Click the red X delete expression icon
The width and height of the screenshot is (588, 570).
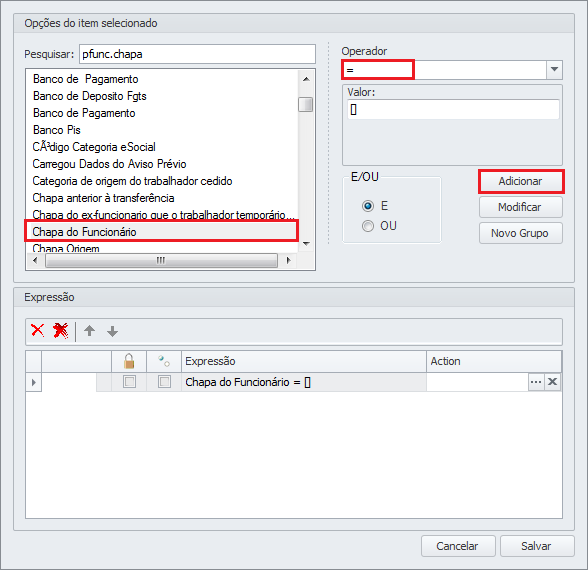(38, 331)
